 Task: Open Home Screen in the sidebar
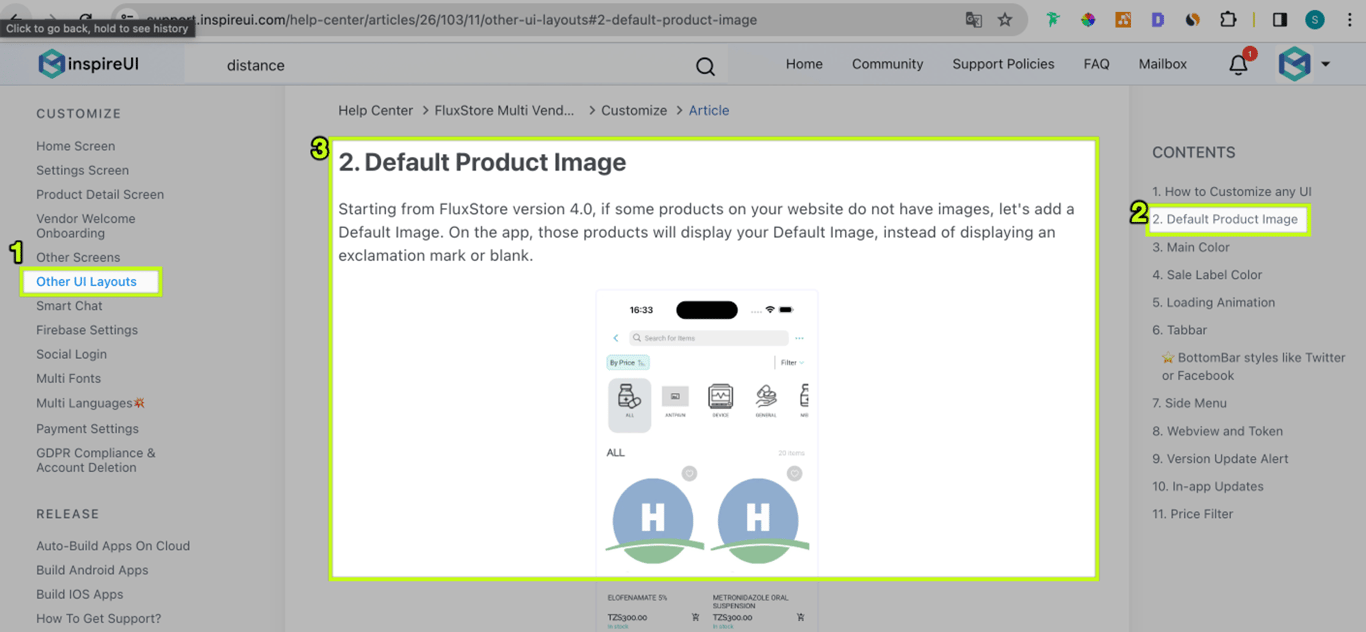[75, 146]
